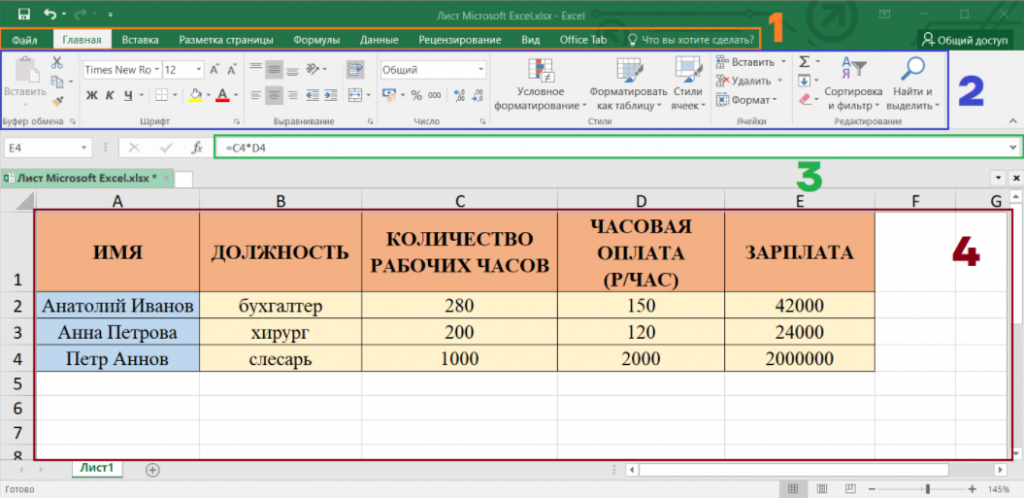Click the Cut scissors icon
Screen dimensions: 1024x498
pyautogui.click(x=57, y=63)
